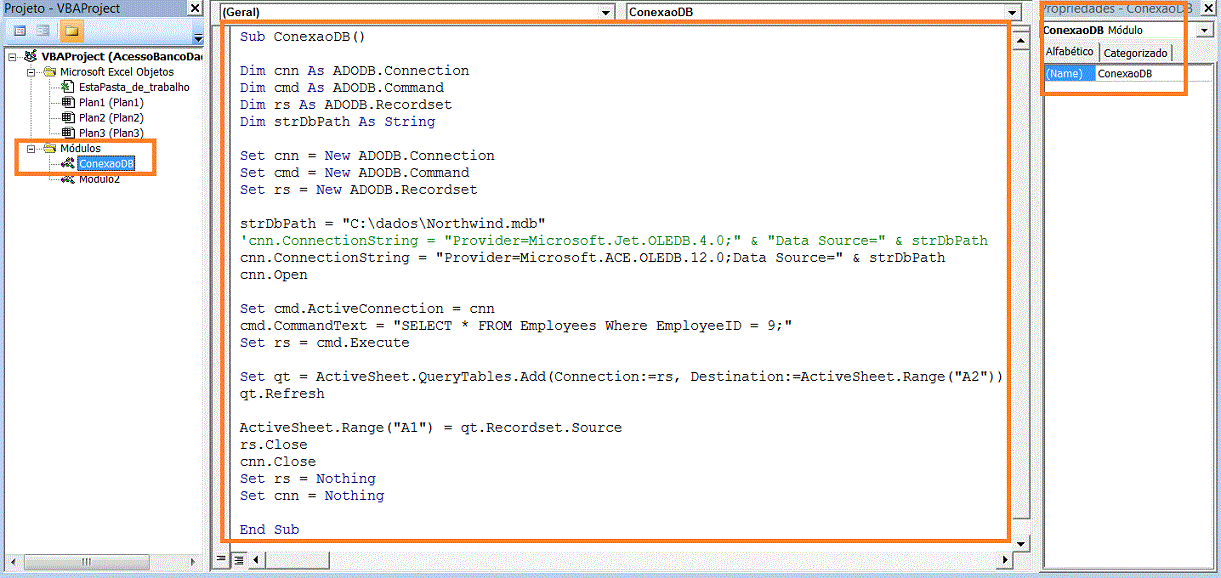Select Plan1 (Plan1) sheet object

(x=111, y=102)
